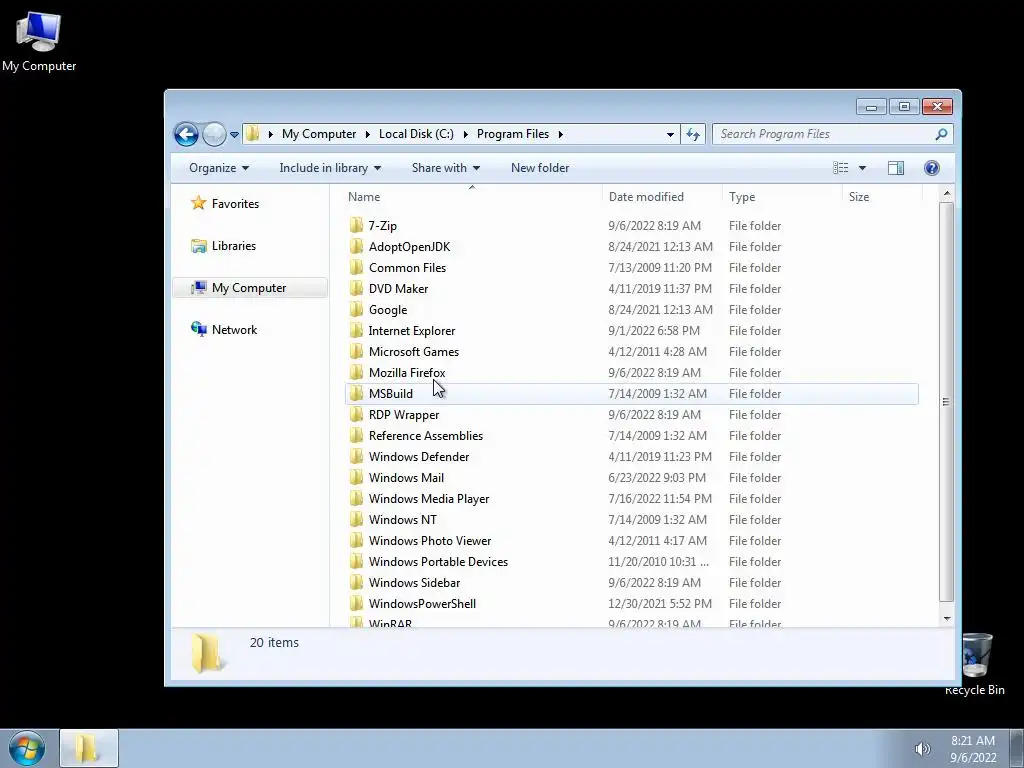Select the Windows Media Player folder icon
This screenshot has width=1024, height=768.
tap(356, 499)
